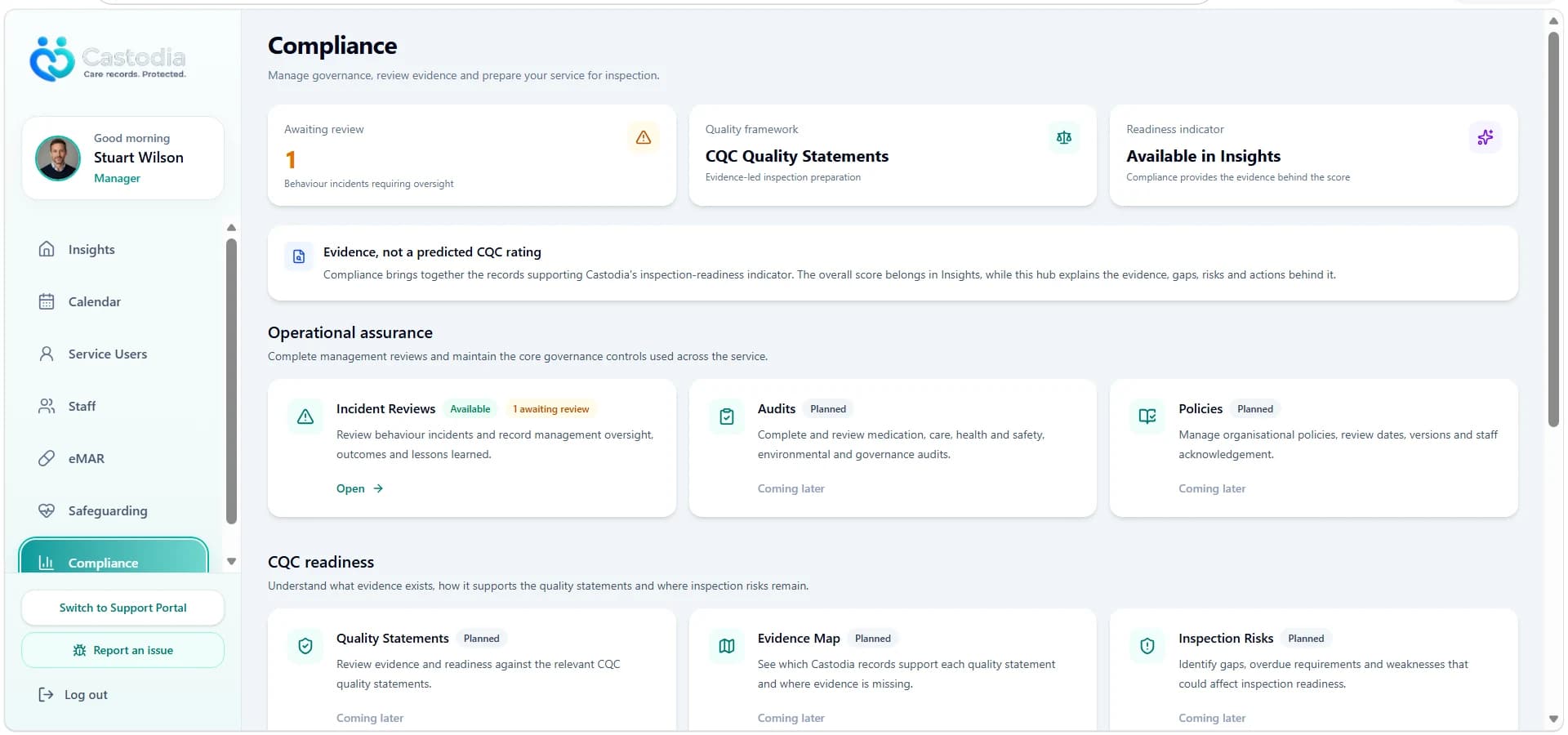Click the document icon beside Evidence notice
Image resolution: width=1568 pixels, height=735 pixels.
299,256
